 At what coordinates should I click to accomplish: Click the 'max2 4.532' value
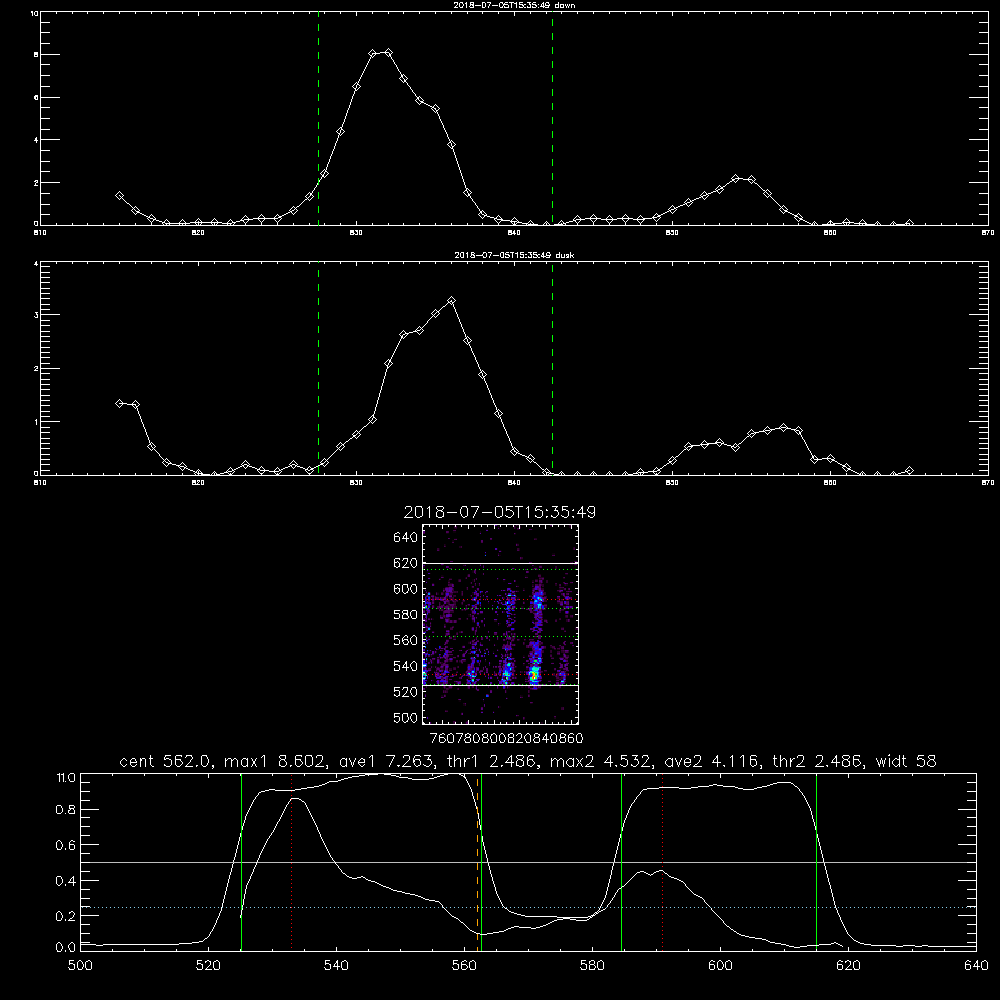tap(598, 761)
